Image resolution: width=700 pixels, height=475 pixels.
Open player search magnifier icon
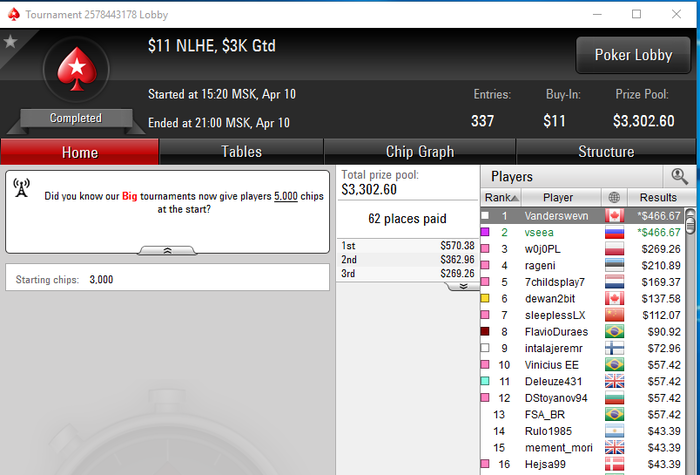point(679,176)
